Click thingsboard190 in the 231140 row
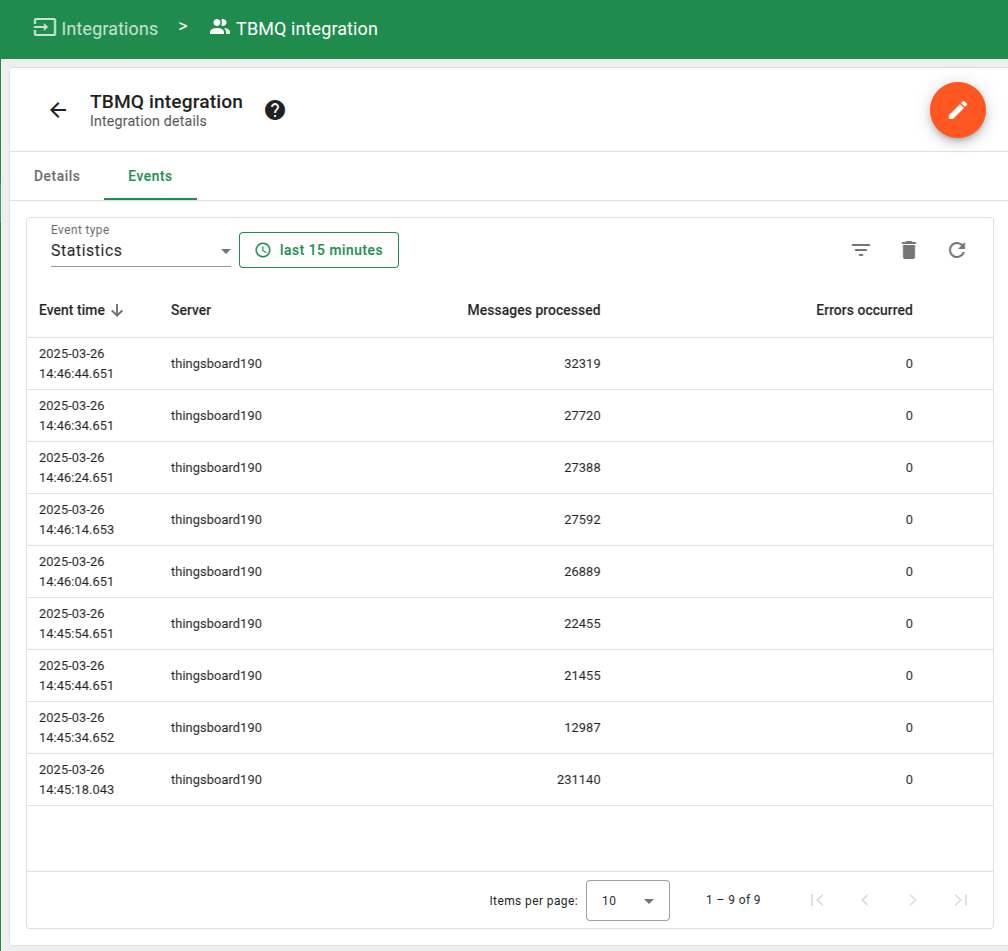Screen dimensions: 1008x951 coord(216,779)
